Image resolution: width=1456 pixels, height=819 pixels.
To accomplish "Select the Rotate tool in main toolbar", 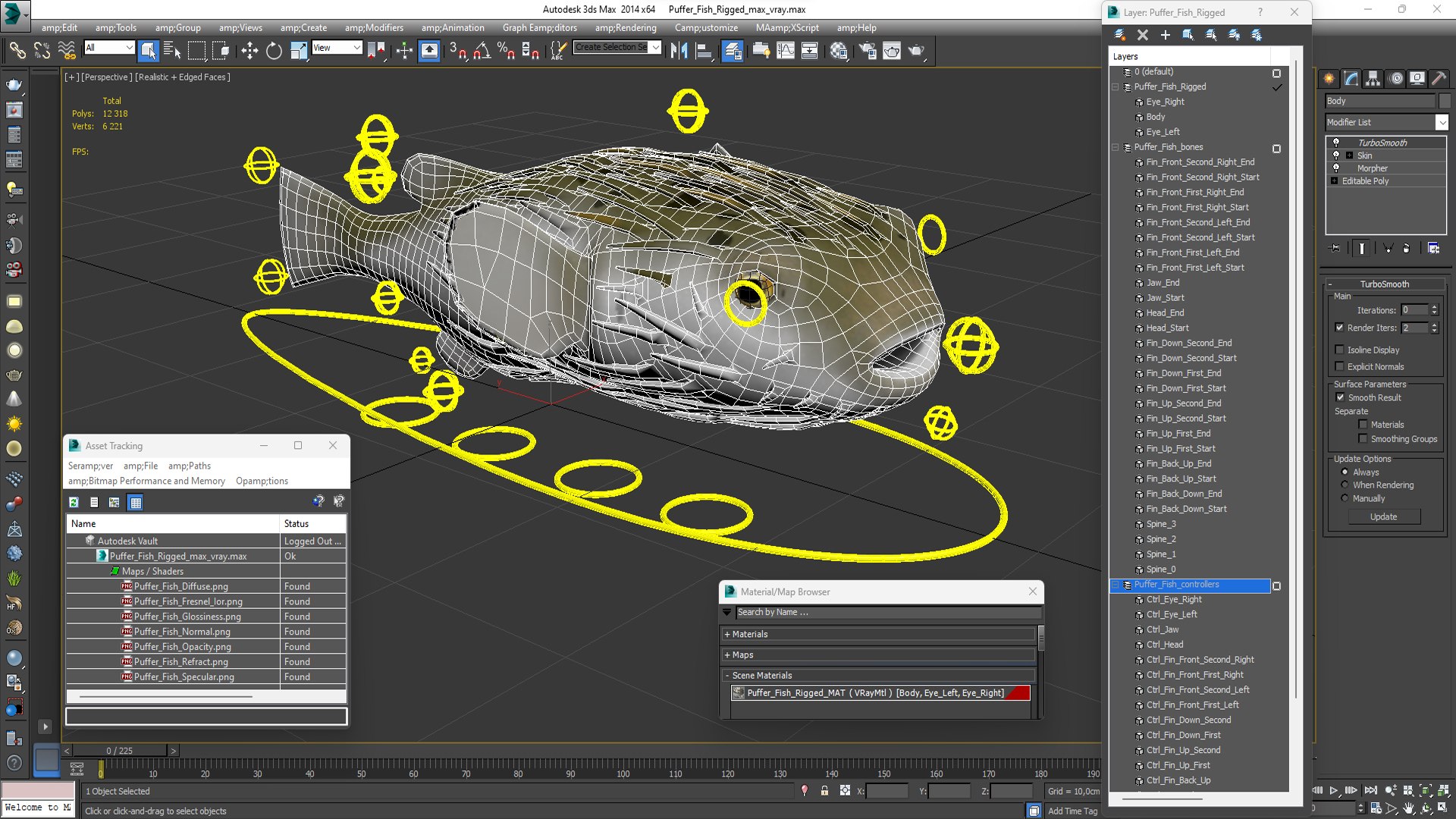I will pos(274,51).
